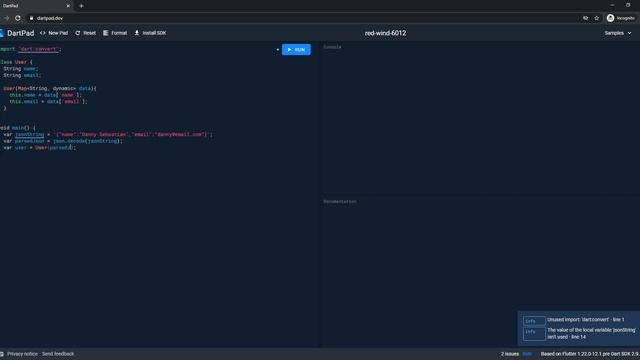Hide the issues panel
This screenshot has width=640, height=360.
(527, 354)
